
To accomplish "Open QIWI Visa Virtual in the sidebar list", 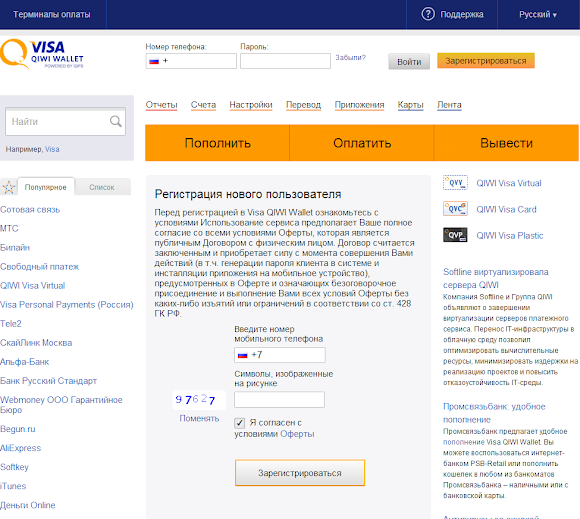I will [x=33, y=286].
